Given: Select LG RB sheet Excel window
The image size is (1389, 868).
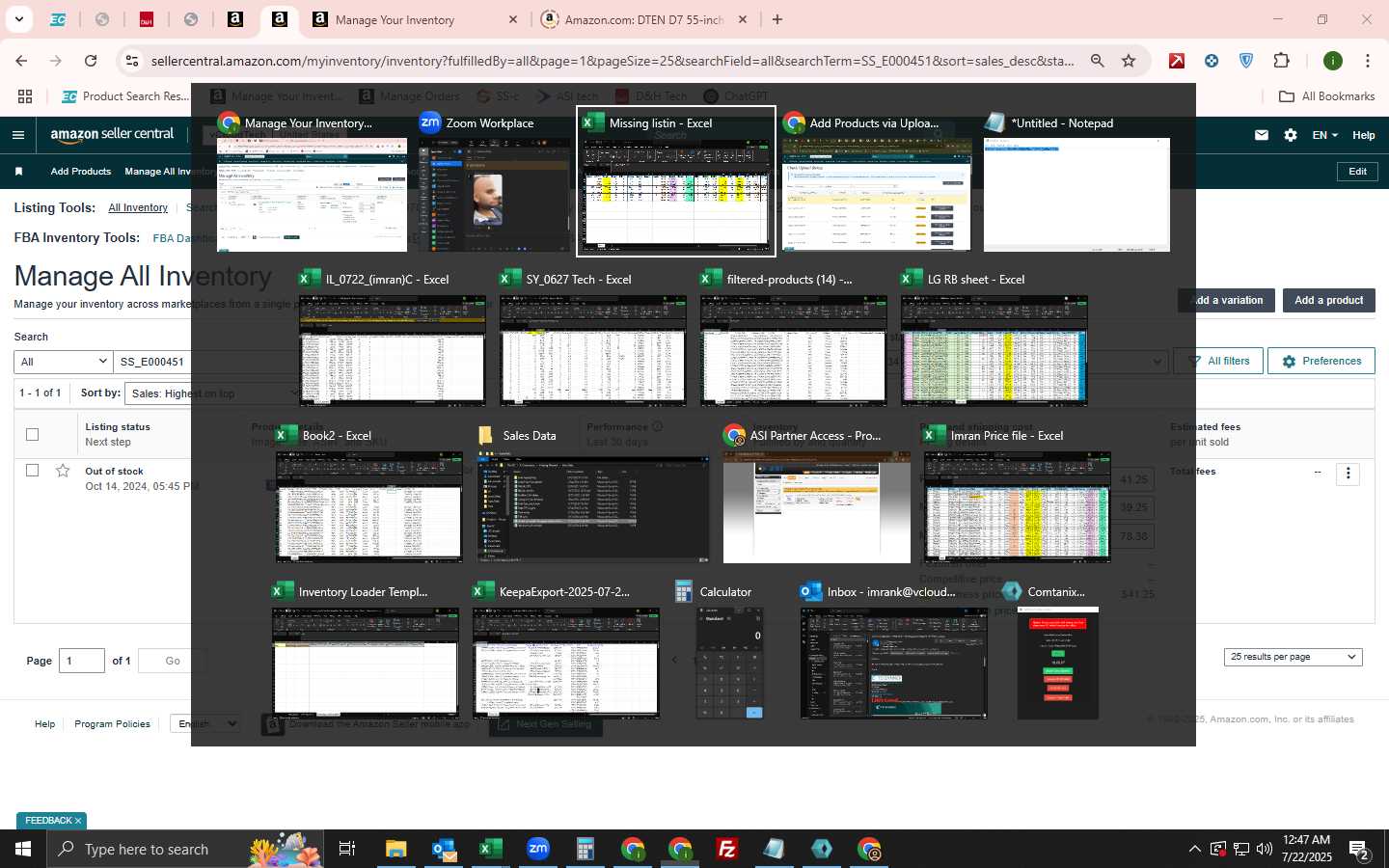Looking at the screenshot, I should tap(994, 338).
